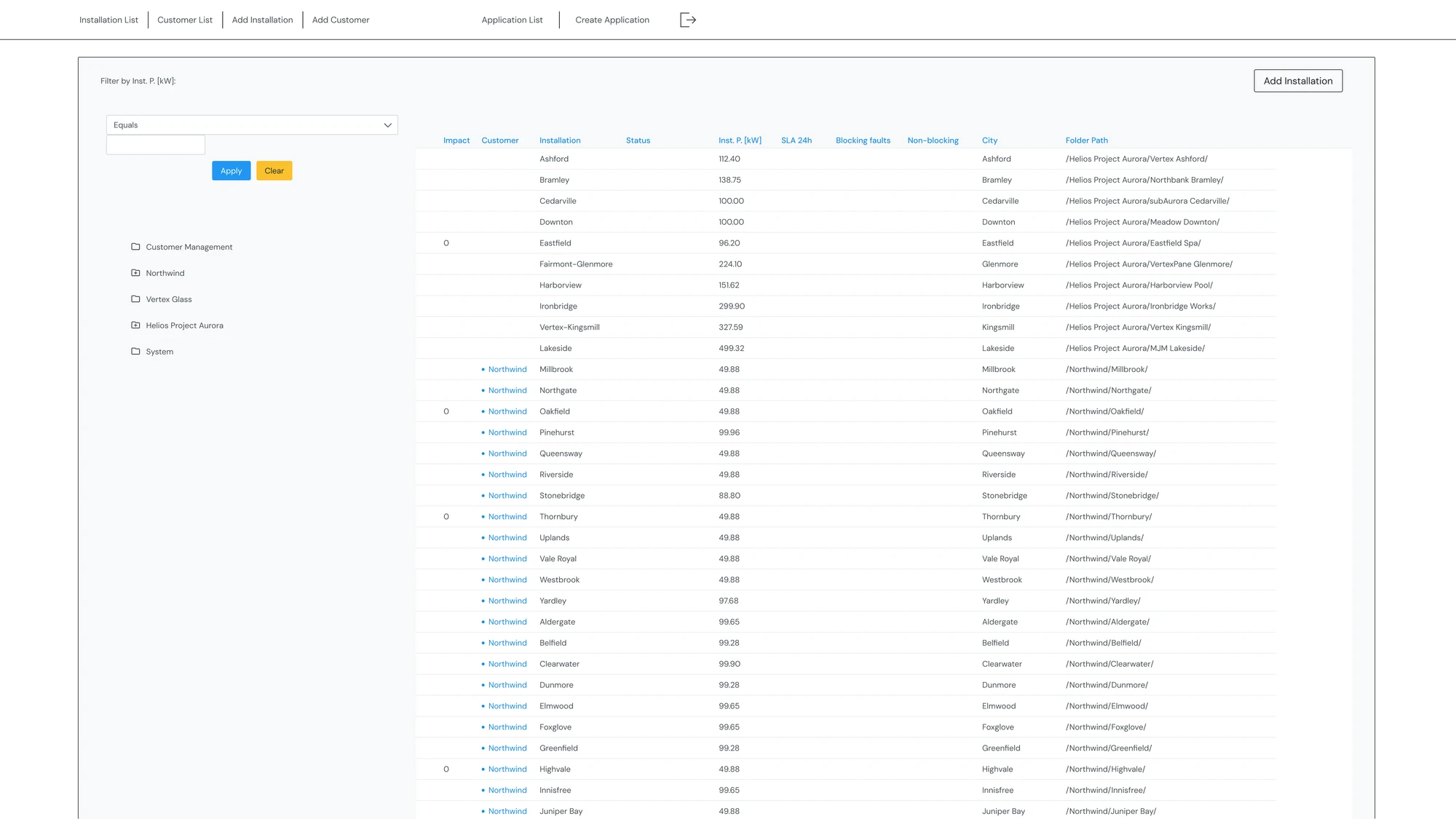
Task: Sort by Inst. P. [kW] column header
Action: 740,141
